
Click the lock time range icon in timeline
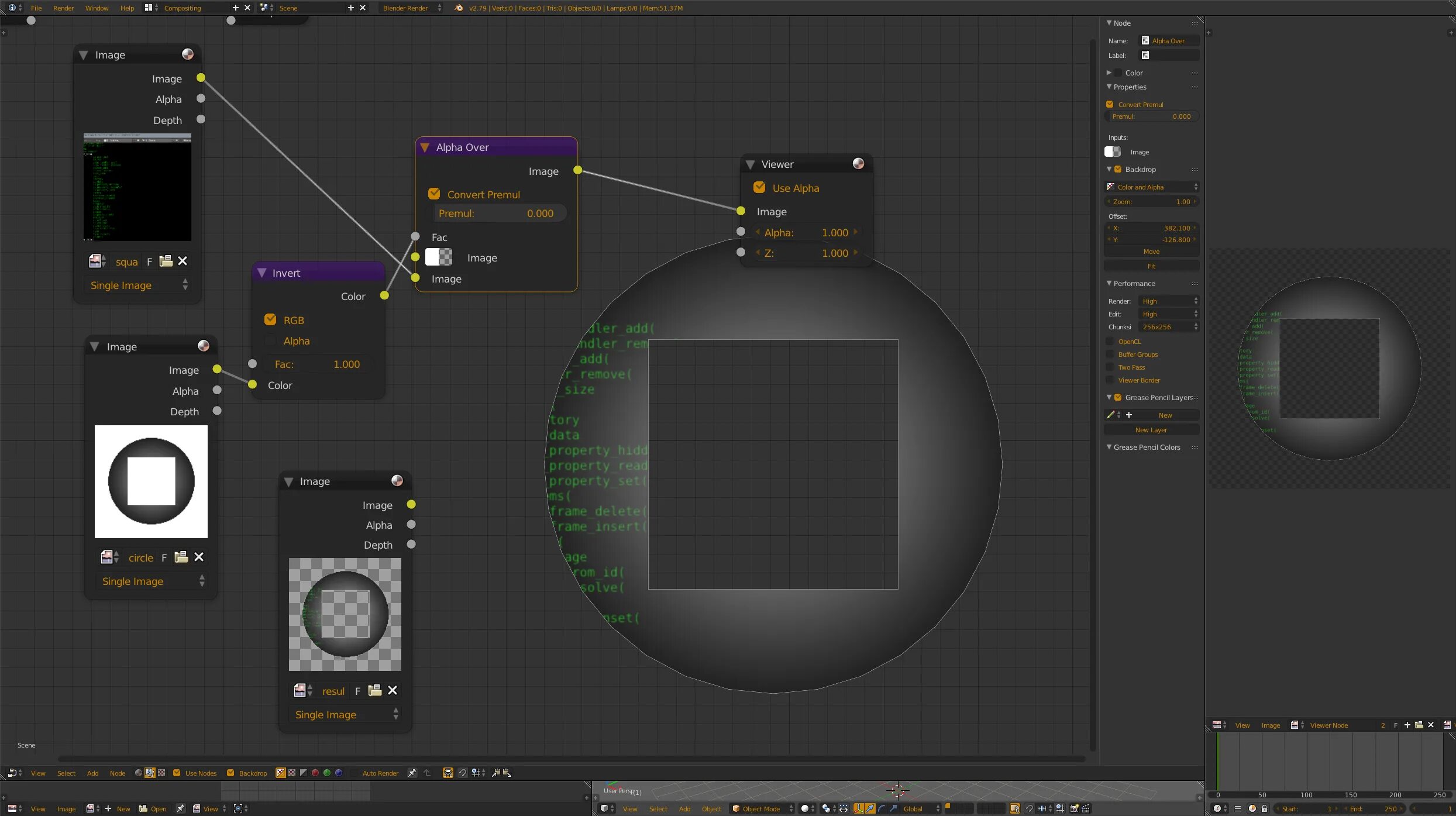point(1264,808)
